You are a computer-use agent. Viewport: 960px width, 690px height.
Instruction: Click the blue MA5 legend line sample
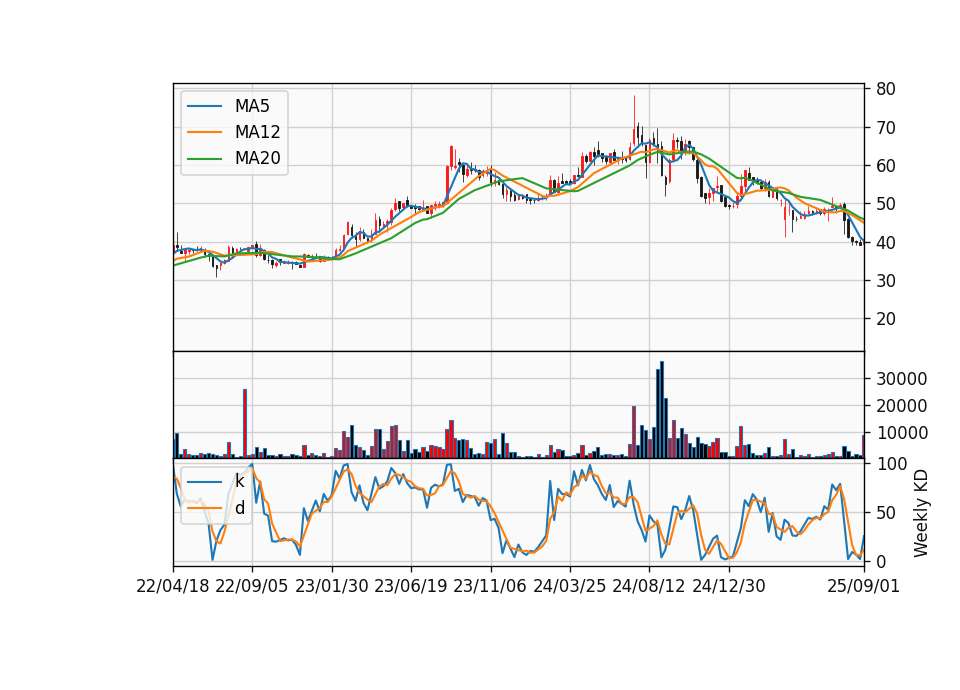(204, 106)
